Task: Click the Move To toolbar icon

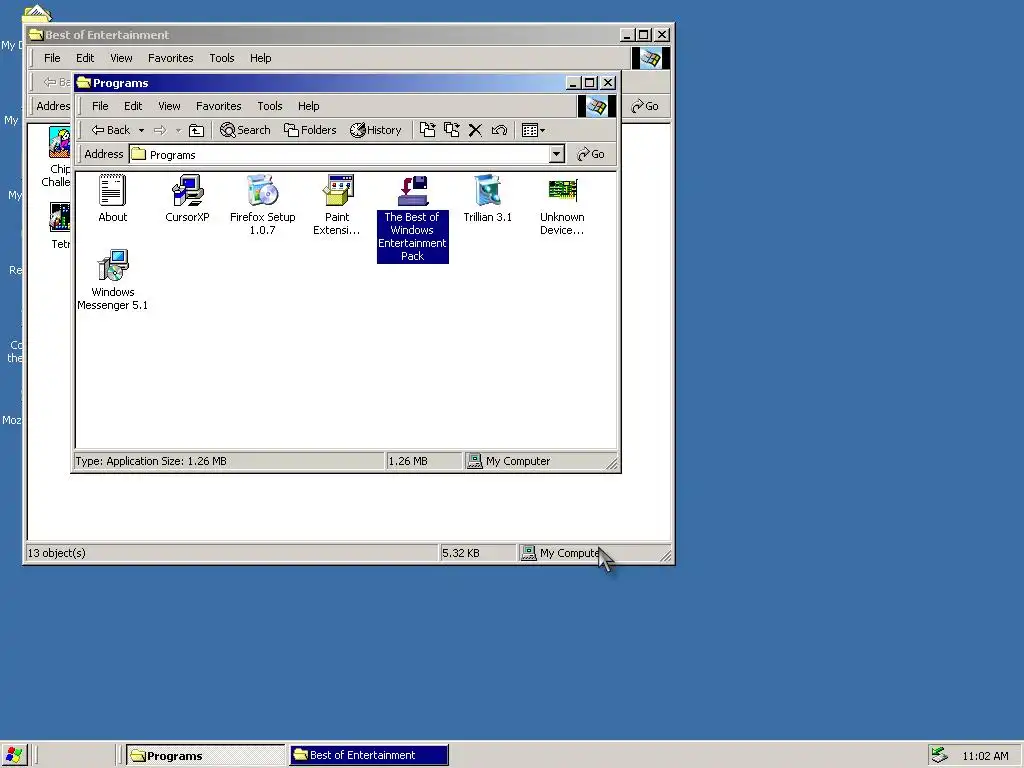Action: tap(427, 130)
